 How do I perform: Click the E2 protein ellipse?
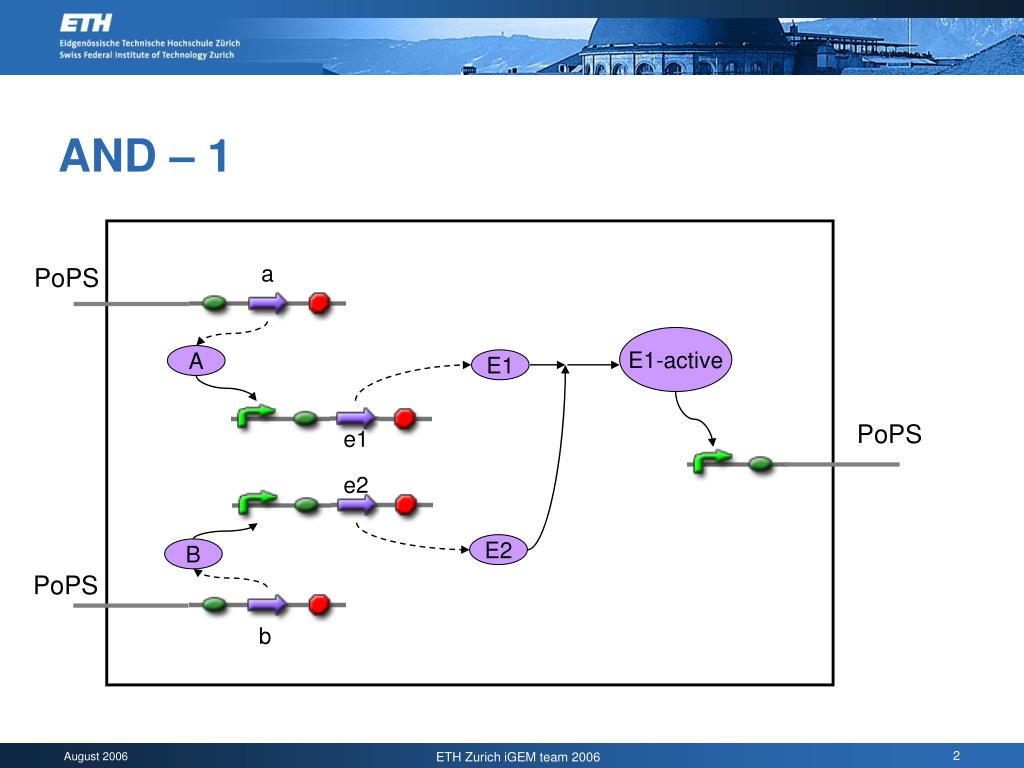point(498,550)
